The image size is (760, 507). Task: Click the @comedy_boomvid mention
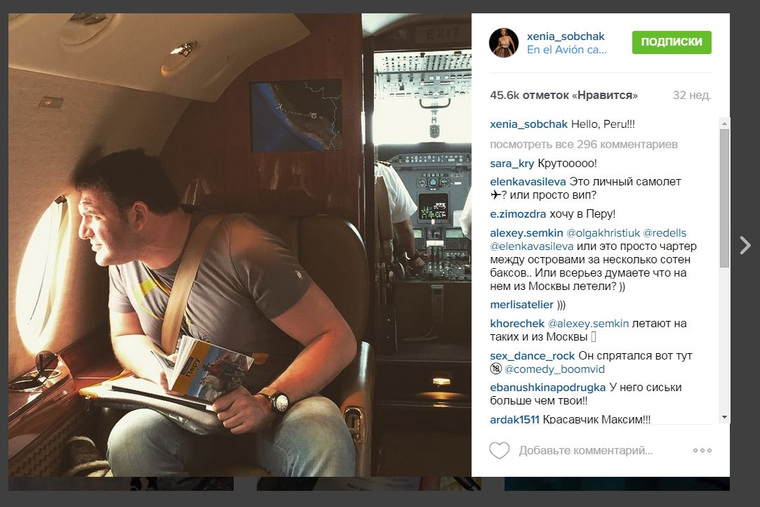click(554, 369)
